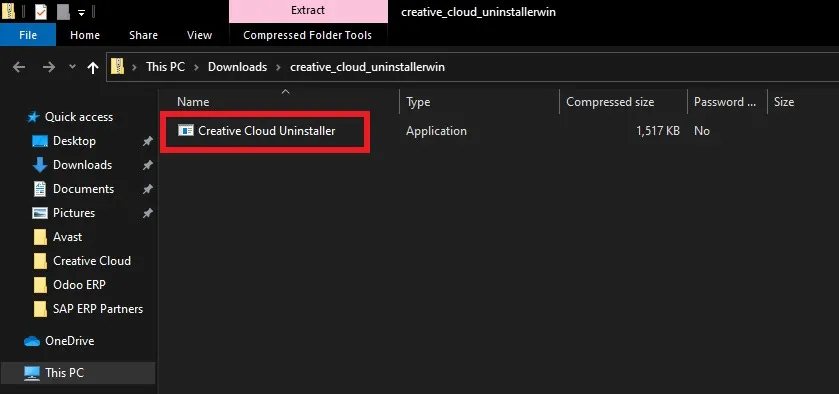Click the Application type cell
This screenshot has height=394, width=839.
[x=436, y=131]
